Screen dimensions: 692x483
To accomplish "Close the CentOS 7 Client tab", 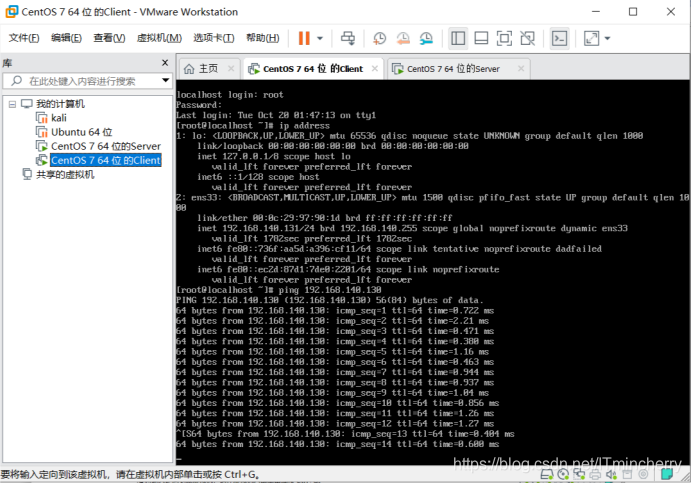I will click(x=375, y=68).
